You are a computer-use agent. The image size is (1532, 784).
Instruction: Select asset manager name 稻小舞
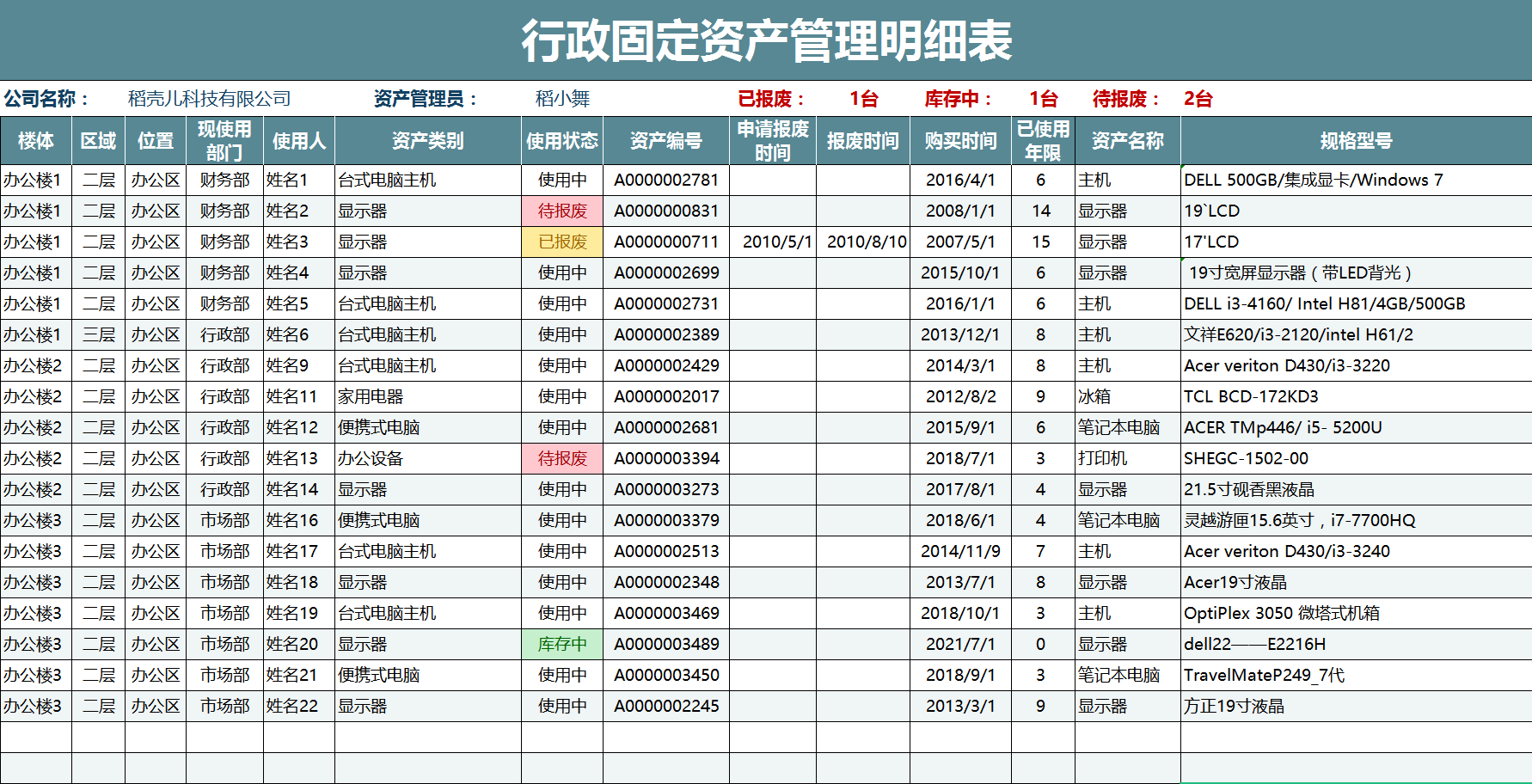(x=562, y=99)
